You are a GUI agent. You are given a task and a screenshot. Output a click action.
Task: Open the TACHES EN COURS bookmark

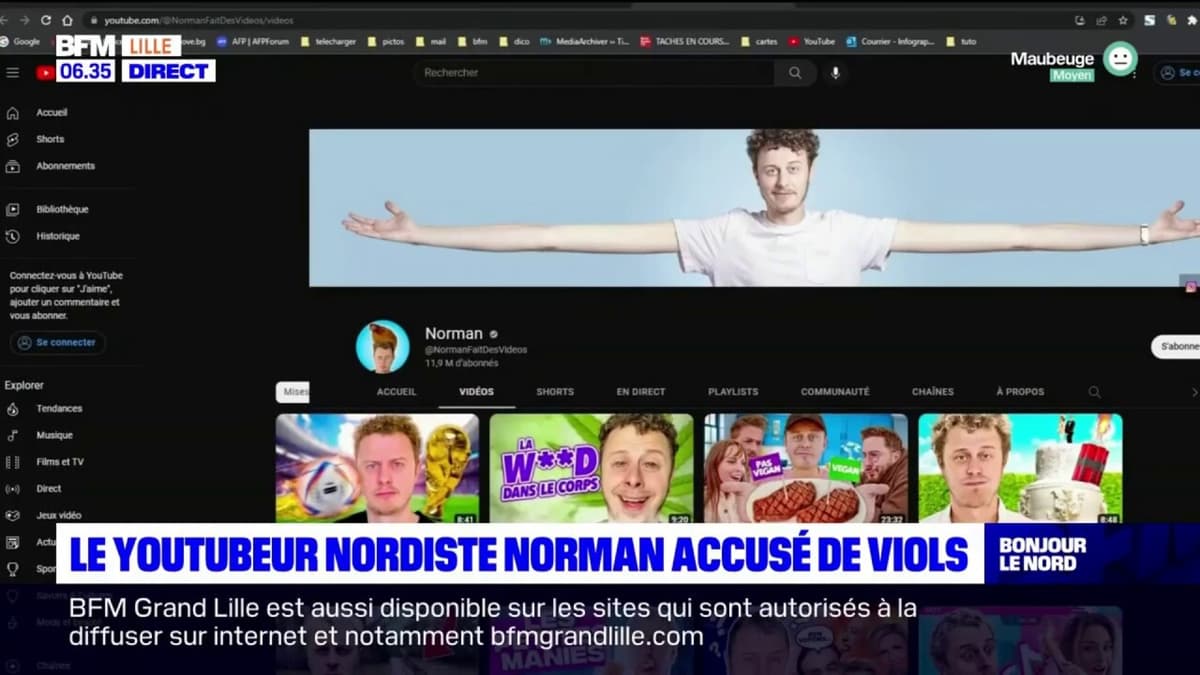(685, 41)
